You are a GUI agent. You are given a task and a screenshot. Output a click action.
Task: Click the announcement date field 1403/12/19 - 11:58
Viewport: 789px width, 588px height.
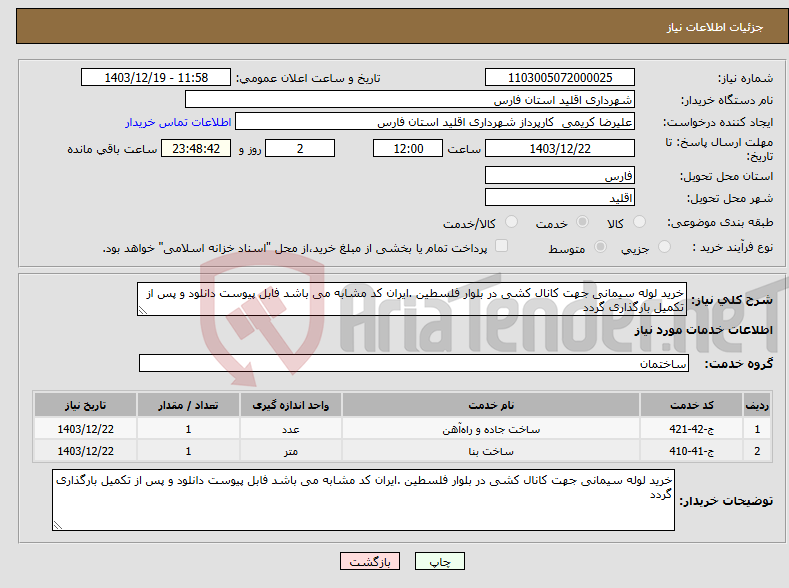click(155, 77)
